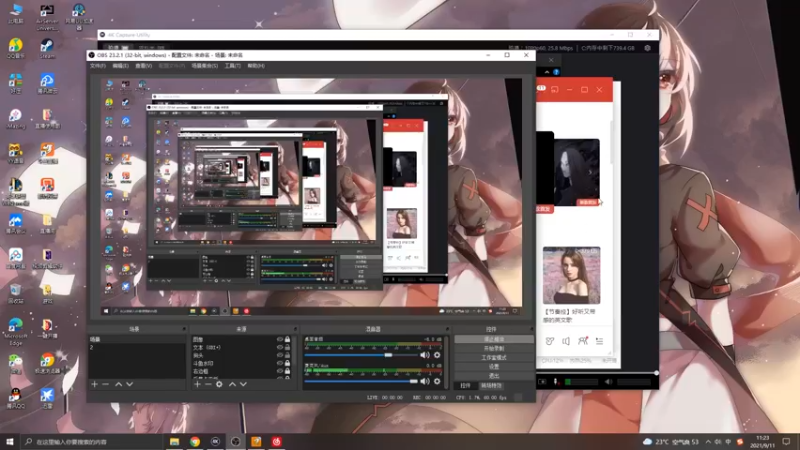Open desktop audio gear settings in mixer

[x=437, y=355]
